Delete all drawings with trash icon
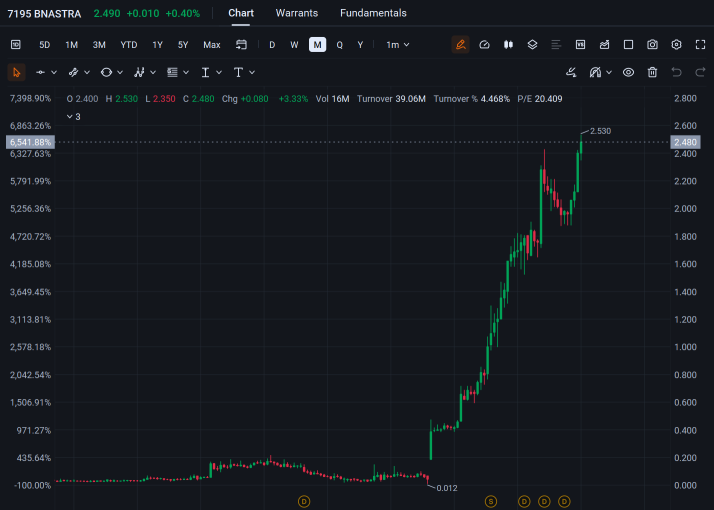The height and width of the screenshot is (510, 714). click(653, 72)
